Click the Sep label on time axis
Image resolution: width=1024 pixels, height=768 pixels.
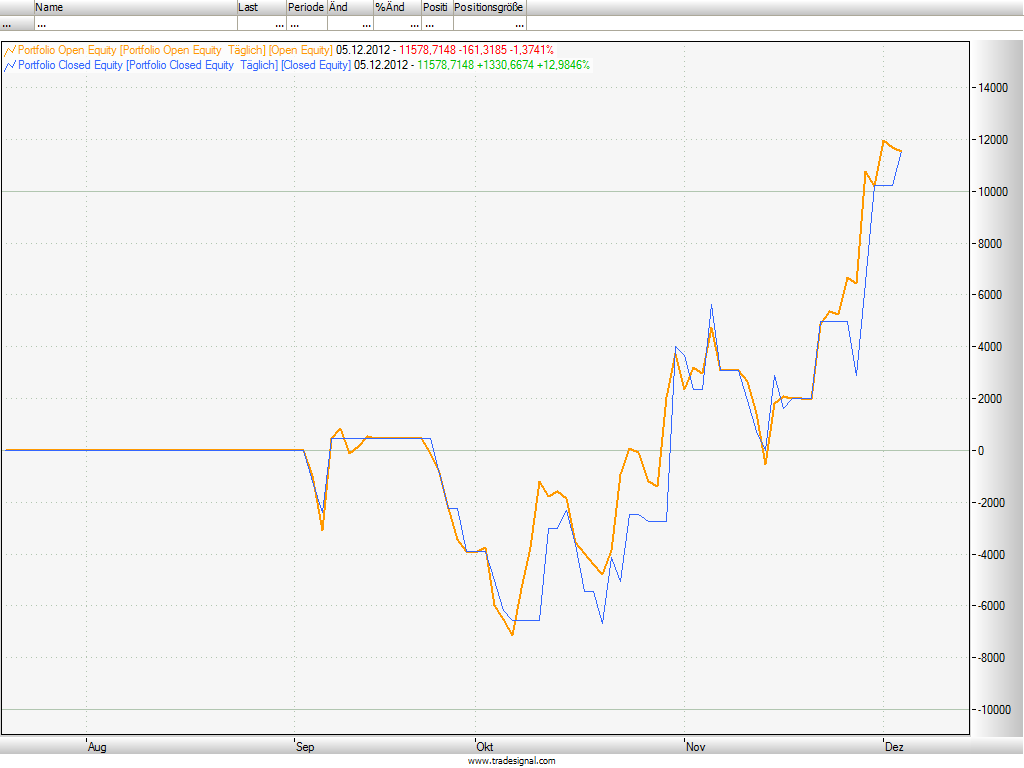tap(305, 747)
